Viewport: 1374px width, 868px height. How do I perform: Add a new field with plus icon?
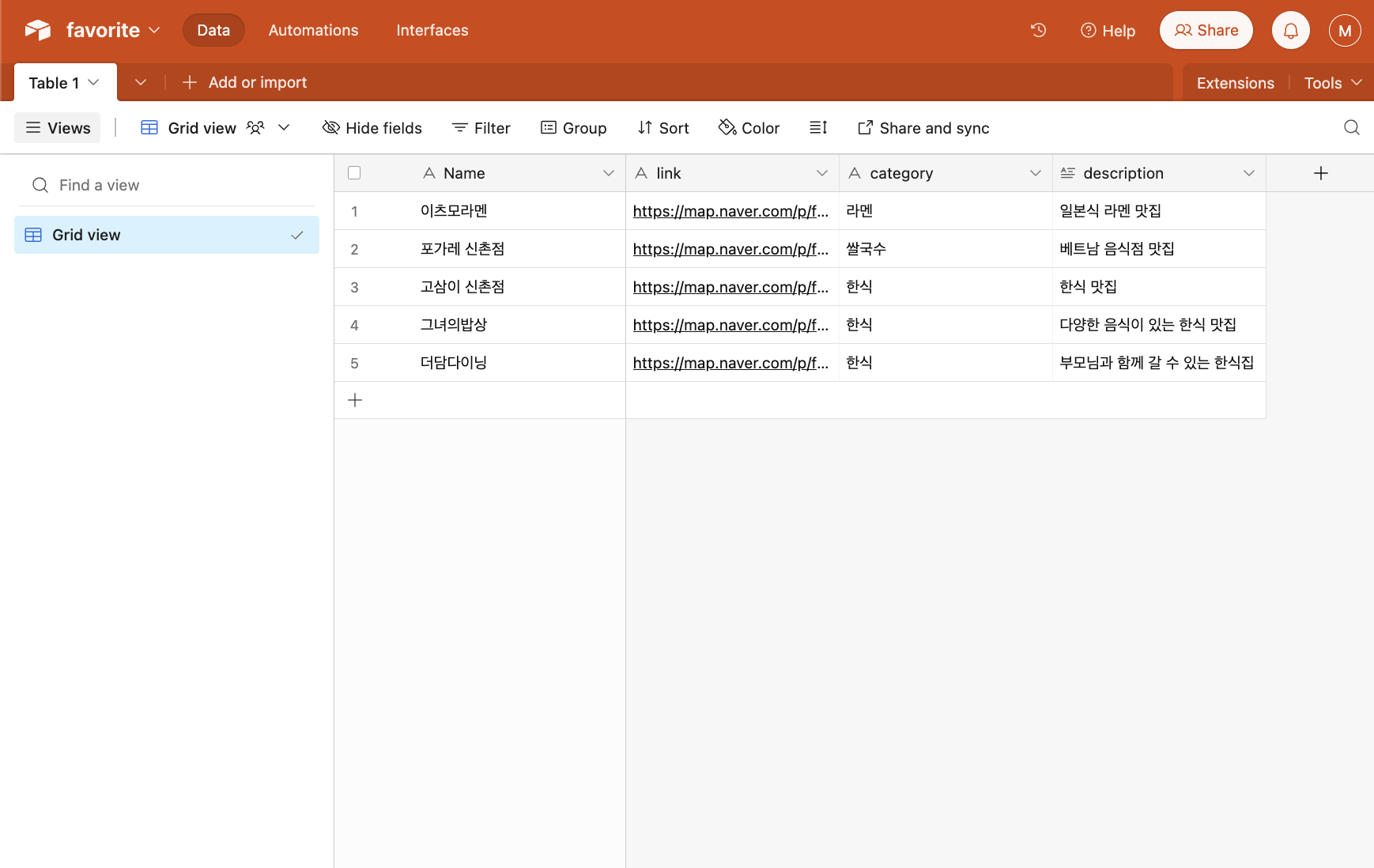click(1320, 173)
